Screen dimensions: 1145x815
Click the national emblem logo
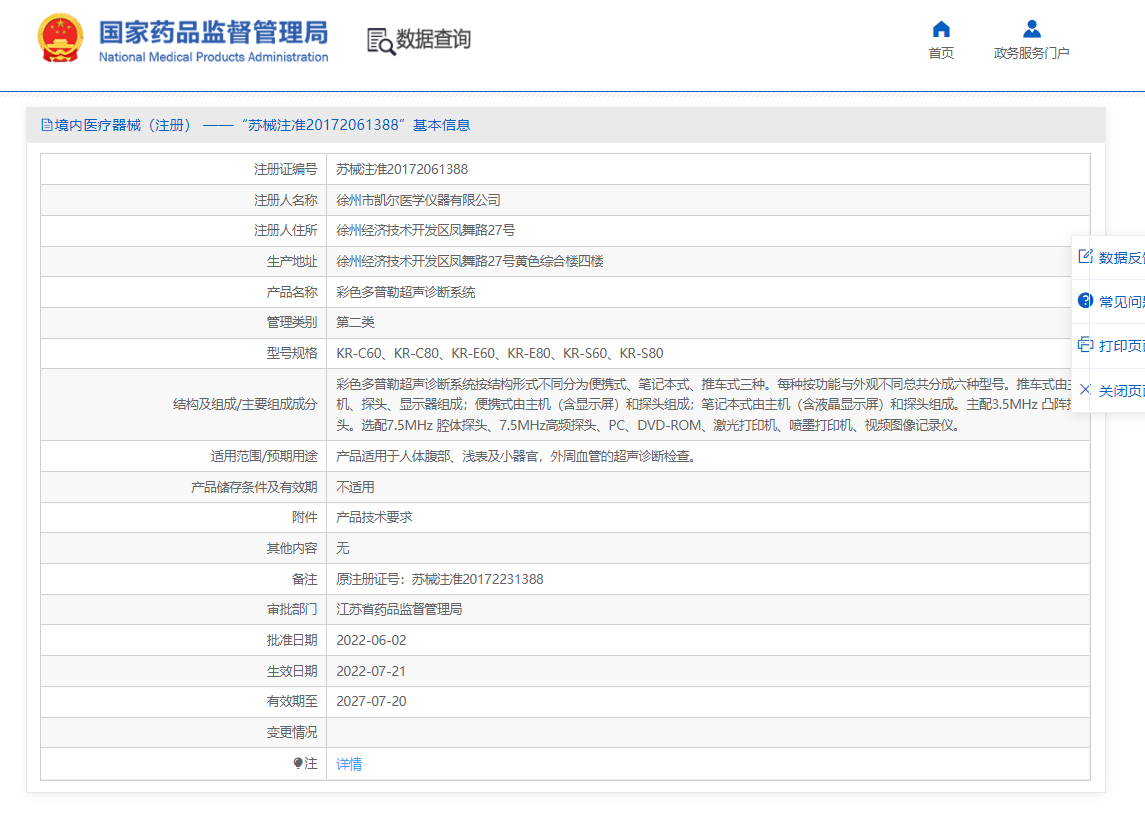60,40
